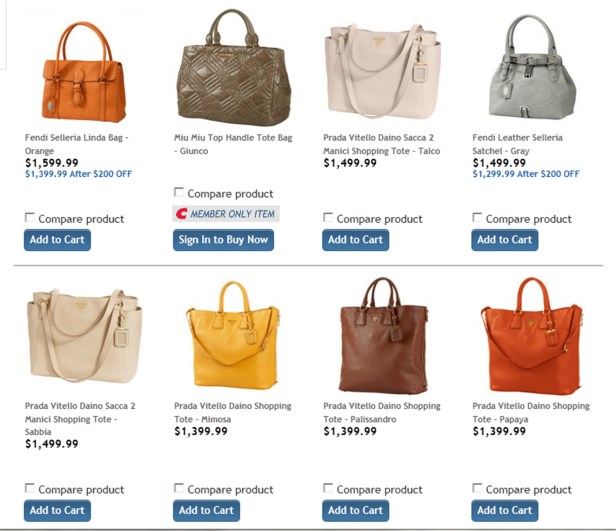The height and width of the screenshot is (531, 616).
Task: Click Sign In to Buy Now button
Action: [223, 240]
